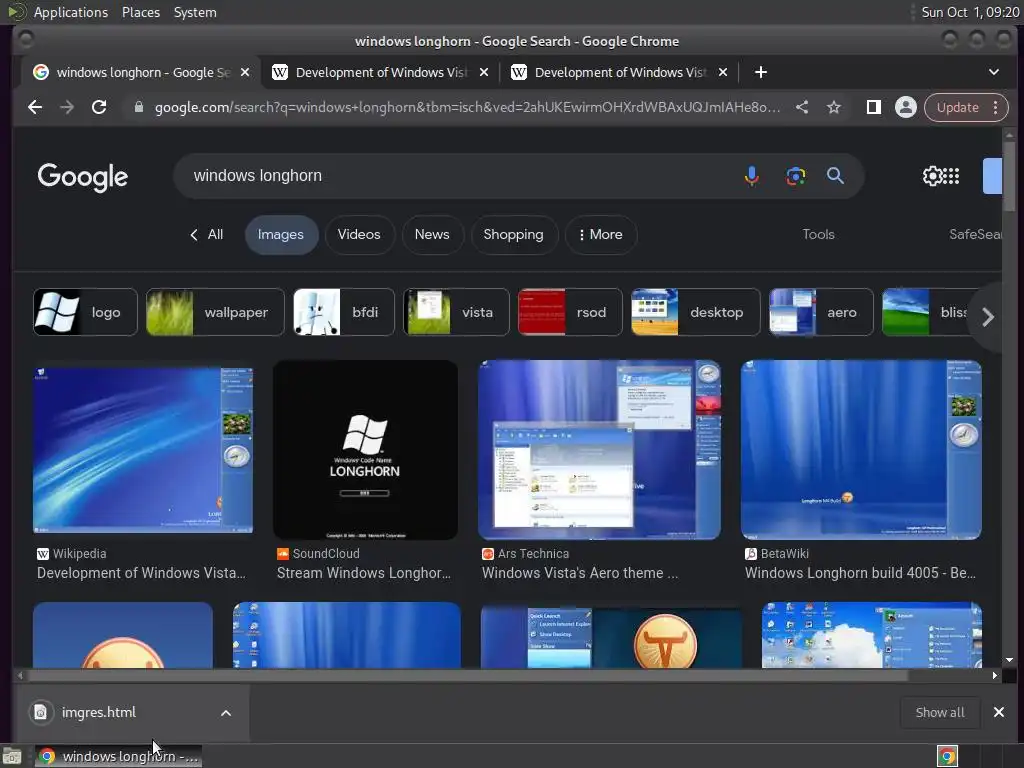Expand imgres.html download options

226,713
